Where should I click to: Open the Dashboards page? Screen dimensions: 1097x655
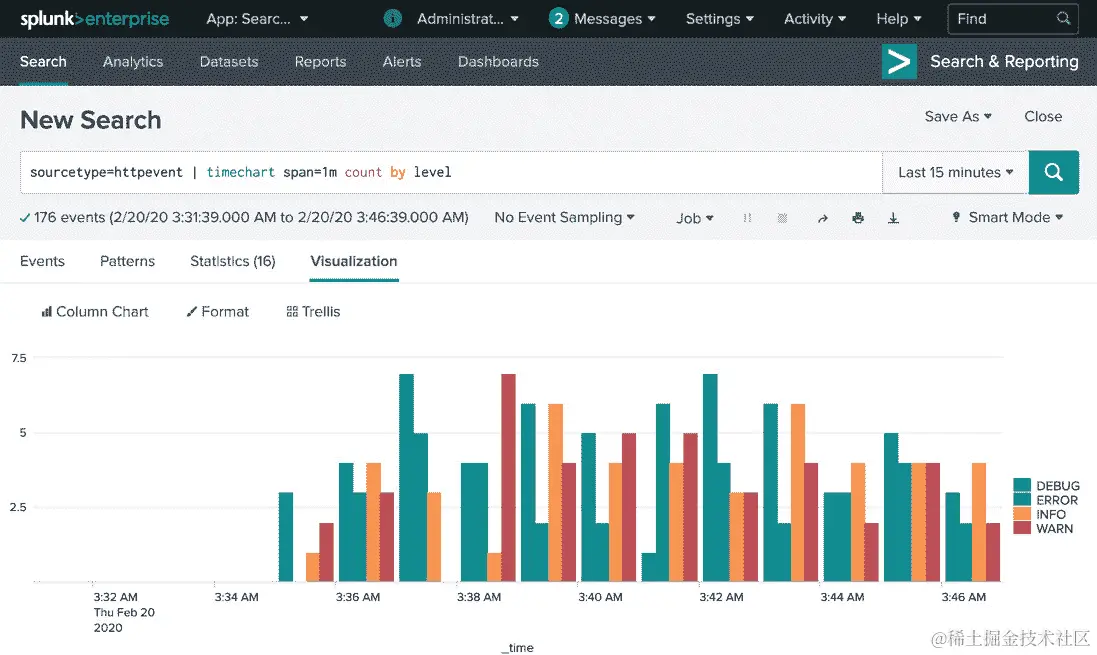pos(498,62)
